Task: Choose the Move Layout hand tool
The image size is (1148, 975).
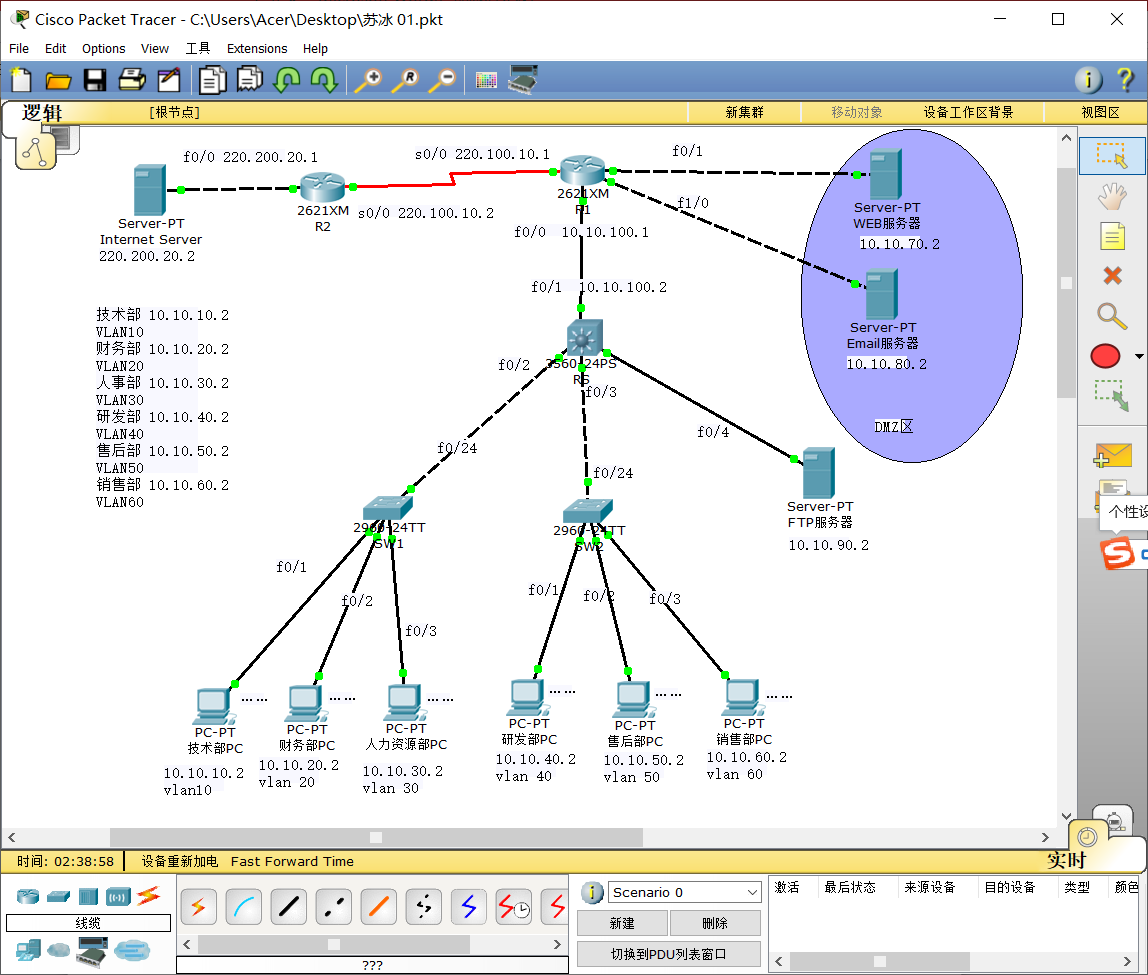Action: click(x=1112, y=196)
